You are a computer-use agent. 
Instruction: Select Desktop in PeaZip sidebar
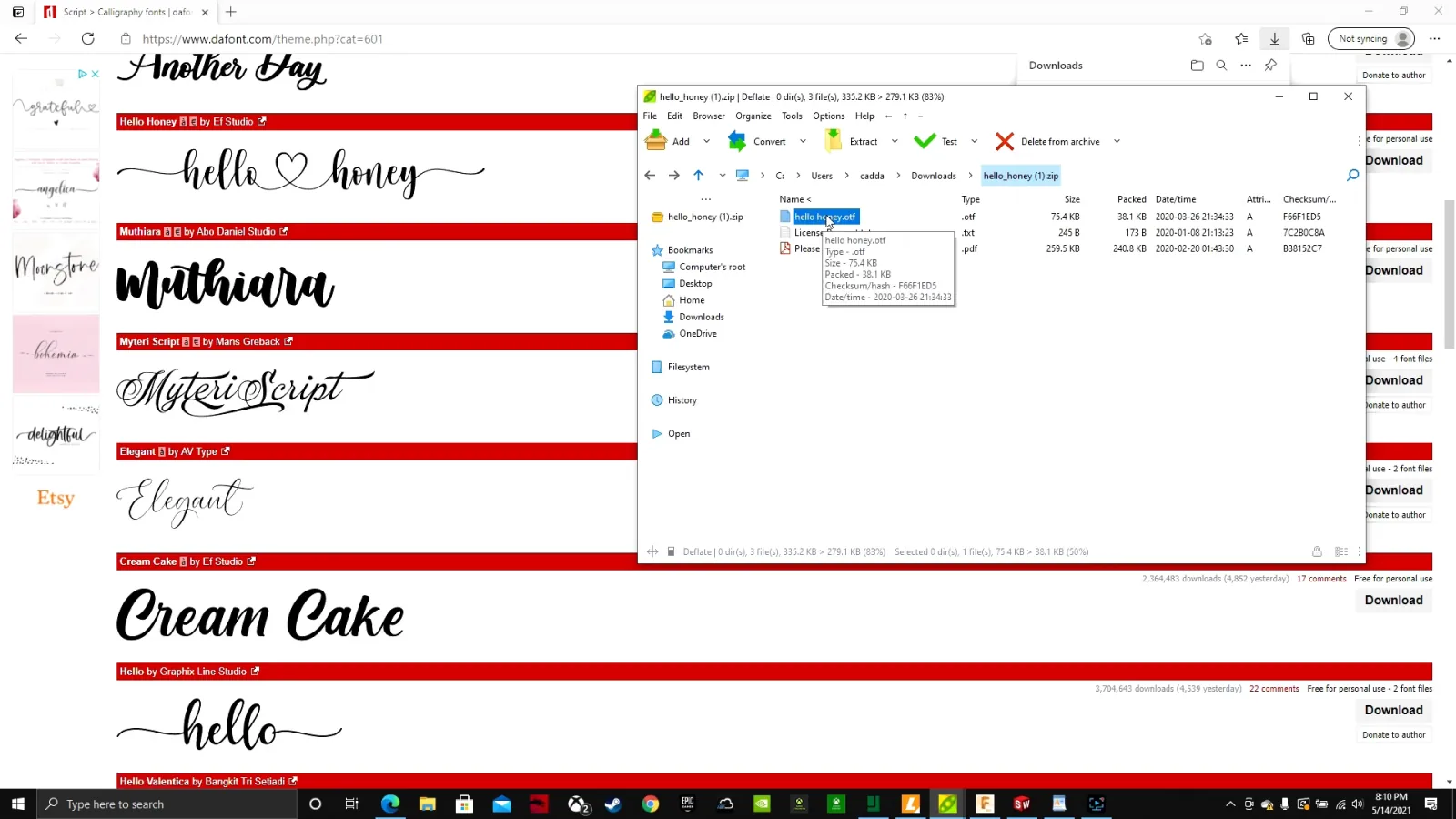point(695,284)
